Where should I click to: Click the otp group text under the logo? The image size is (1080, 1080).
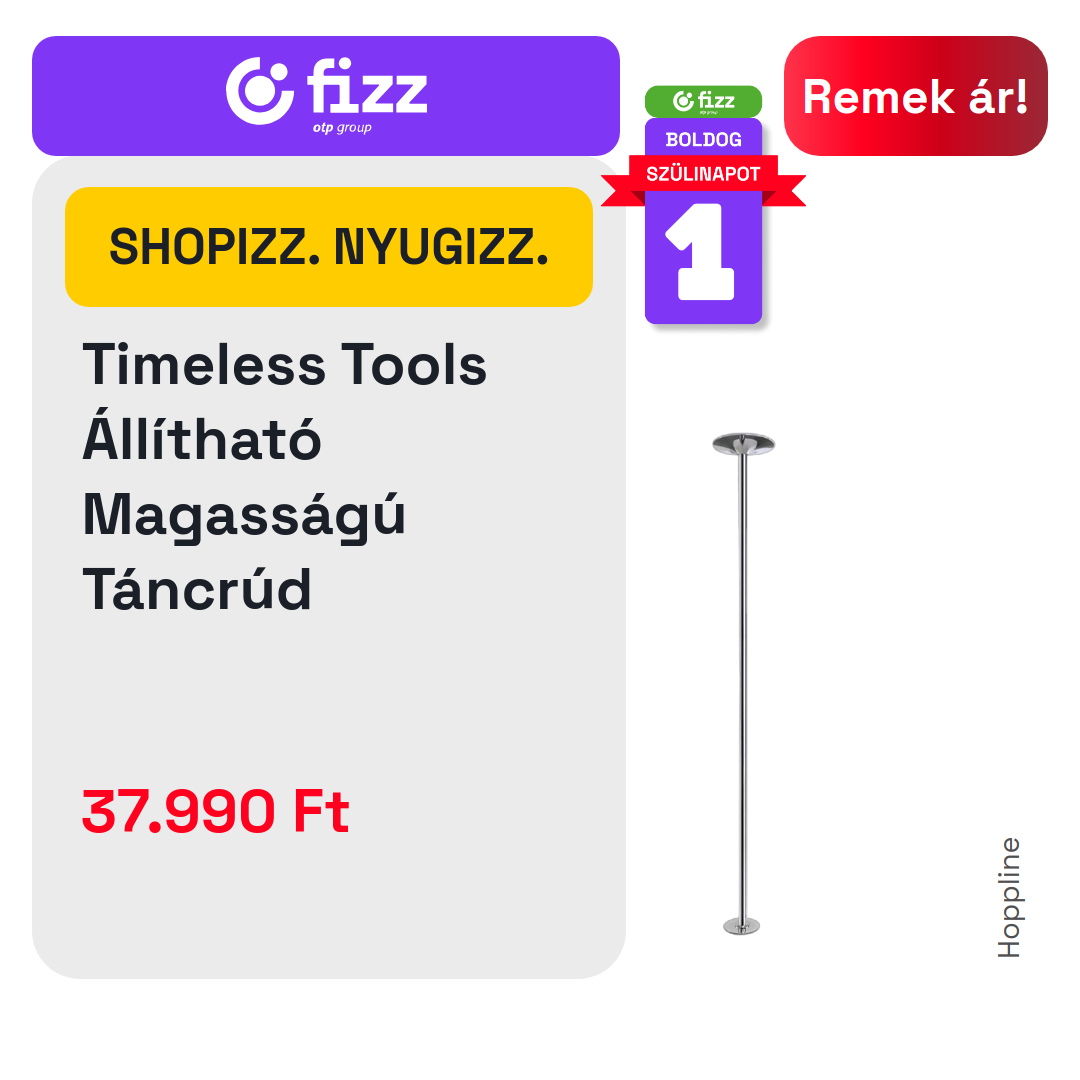click(x=342, y=128)
